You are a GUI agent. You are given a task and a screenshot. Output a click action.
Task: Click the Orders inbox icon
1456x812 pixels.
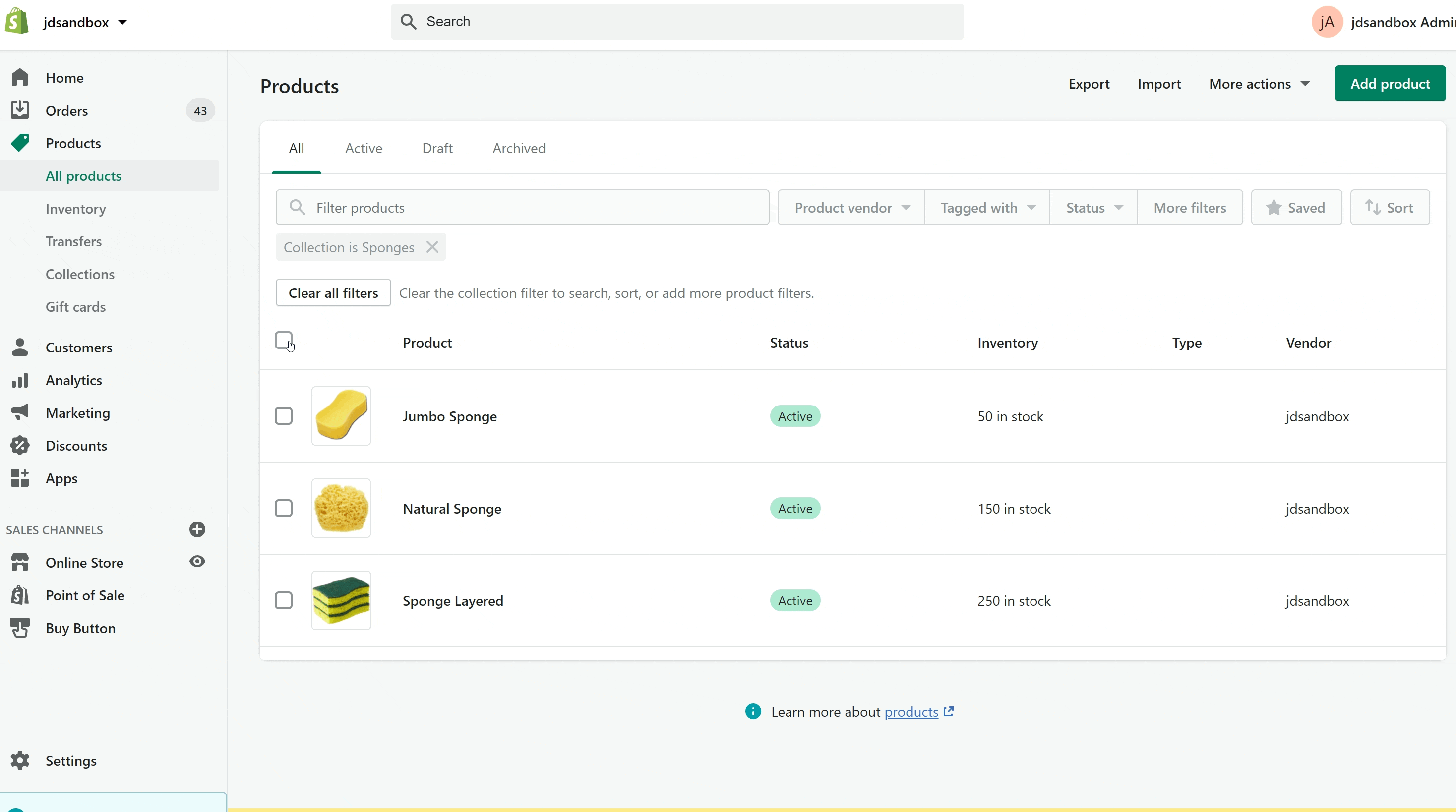click(x=20, y=110)
